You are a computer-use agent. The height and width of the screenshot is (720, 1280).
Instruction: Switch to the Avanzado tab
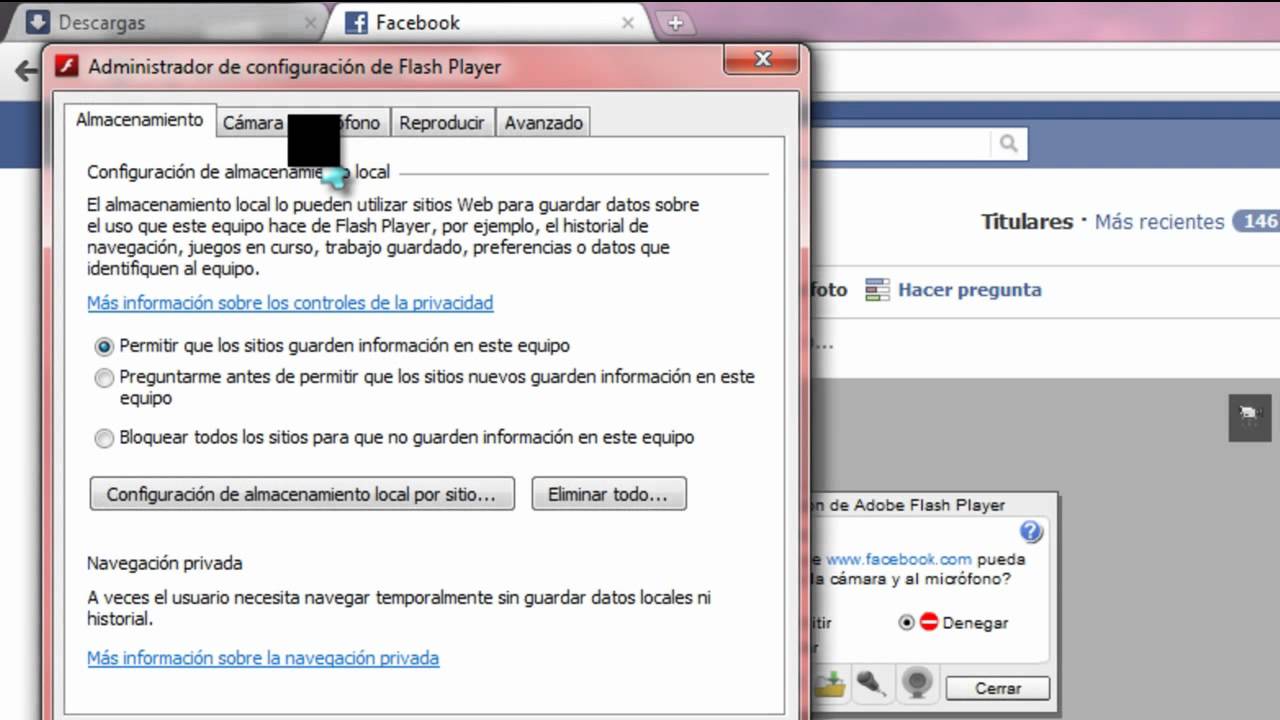tap(543, 123)
